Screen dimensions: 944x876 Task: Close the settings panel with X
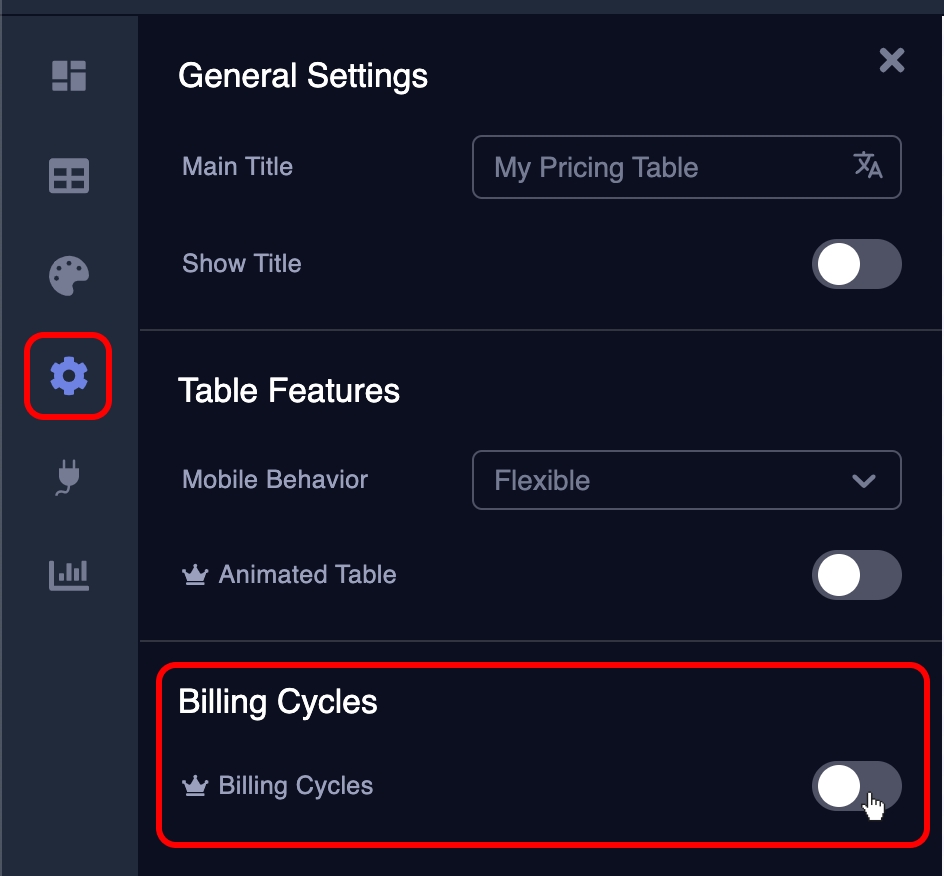pyautogui.click(x=891, y=61)
